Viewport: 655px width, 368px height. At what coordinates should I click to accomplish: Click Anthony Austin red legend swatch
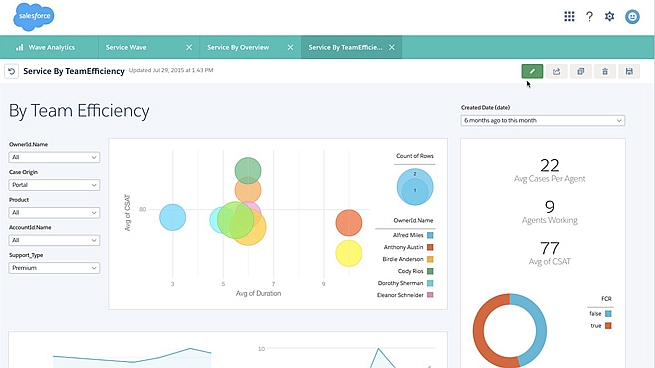pyautogui.click(x=430, y=247)
